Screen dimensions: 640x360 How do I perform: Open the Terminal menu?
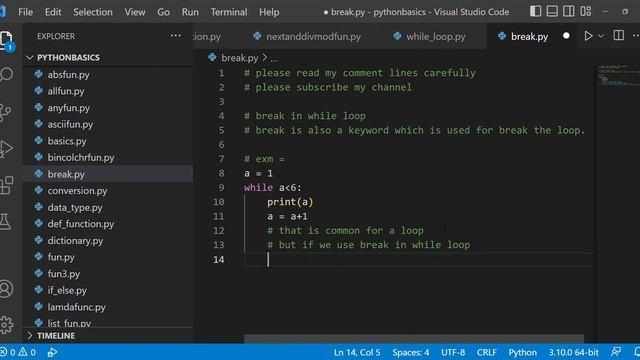pyautogui.click(x=229, y=12)
